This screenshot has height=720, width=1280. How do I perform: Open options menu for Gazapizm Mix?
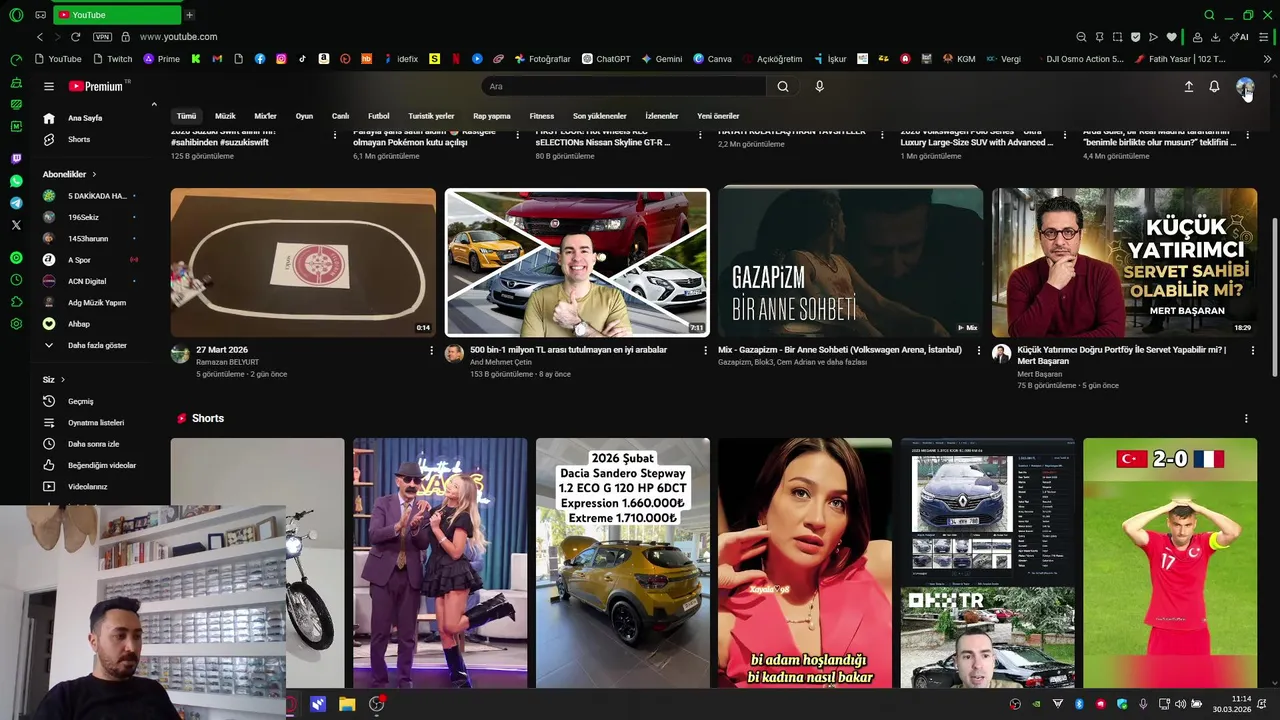[978, 351]
